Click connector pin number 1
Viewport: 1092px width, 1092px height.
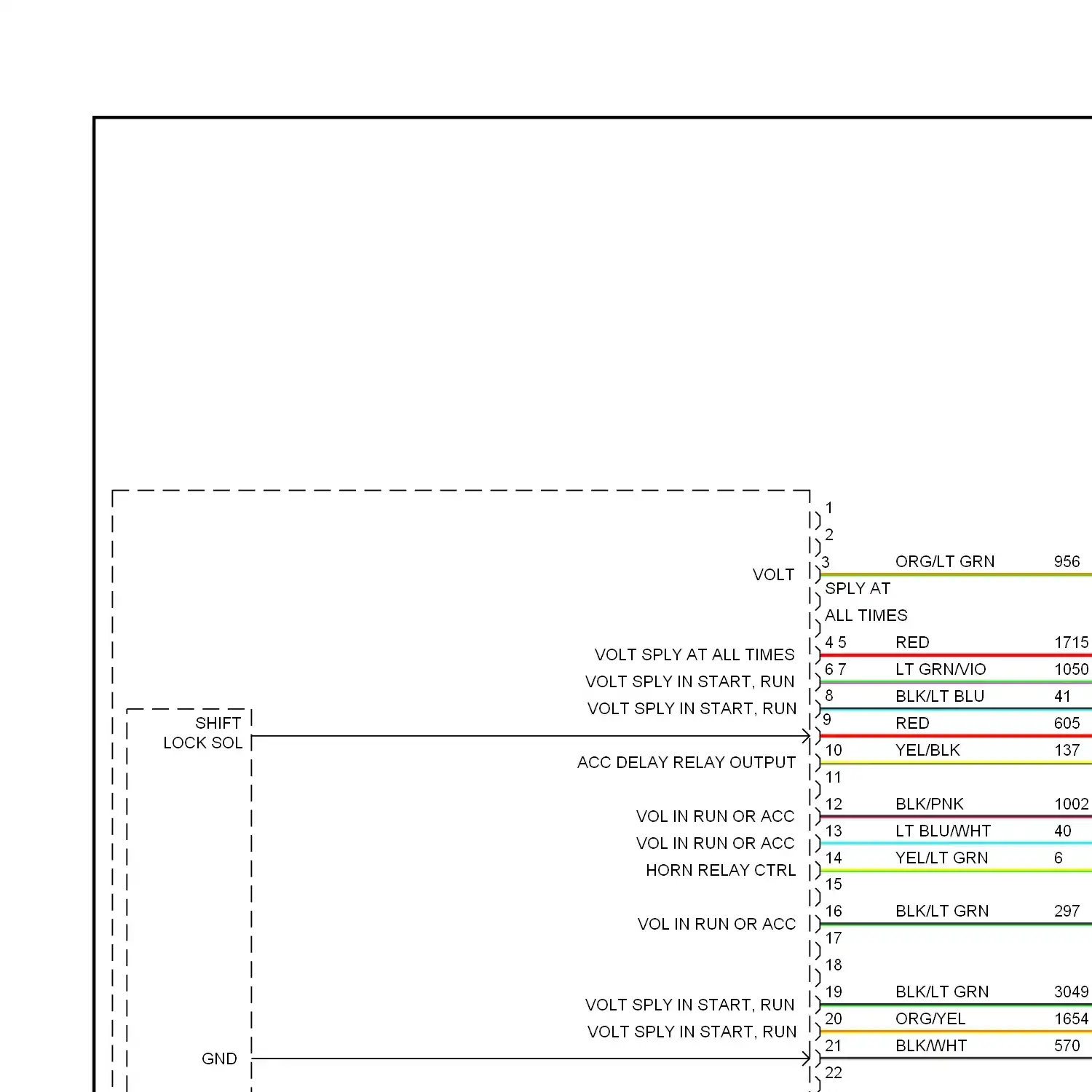pyautogui.click(x=829, y=507)
